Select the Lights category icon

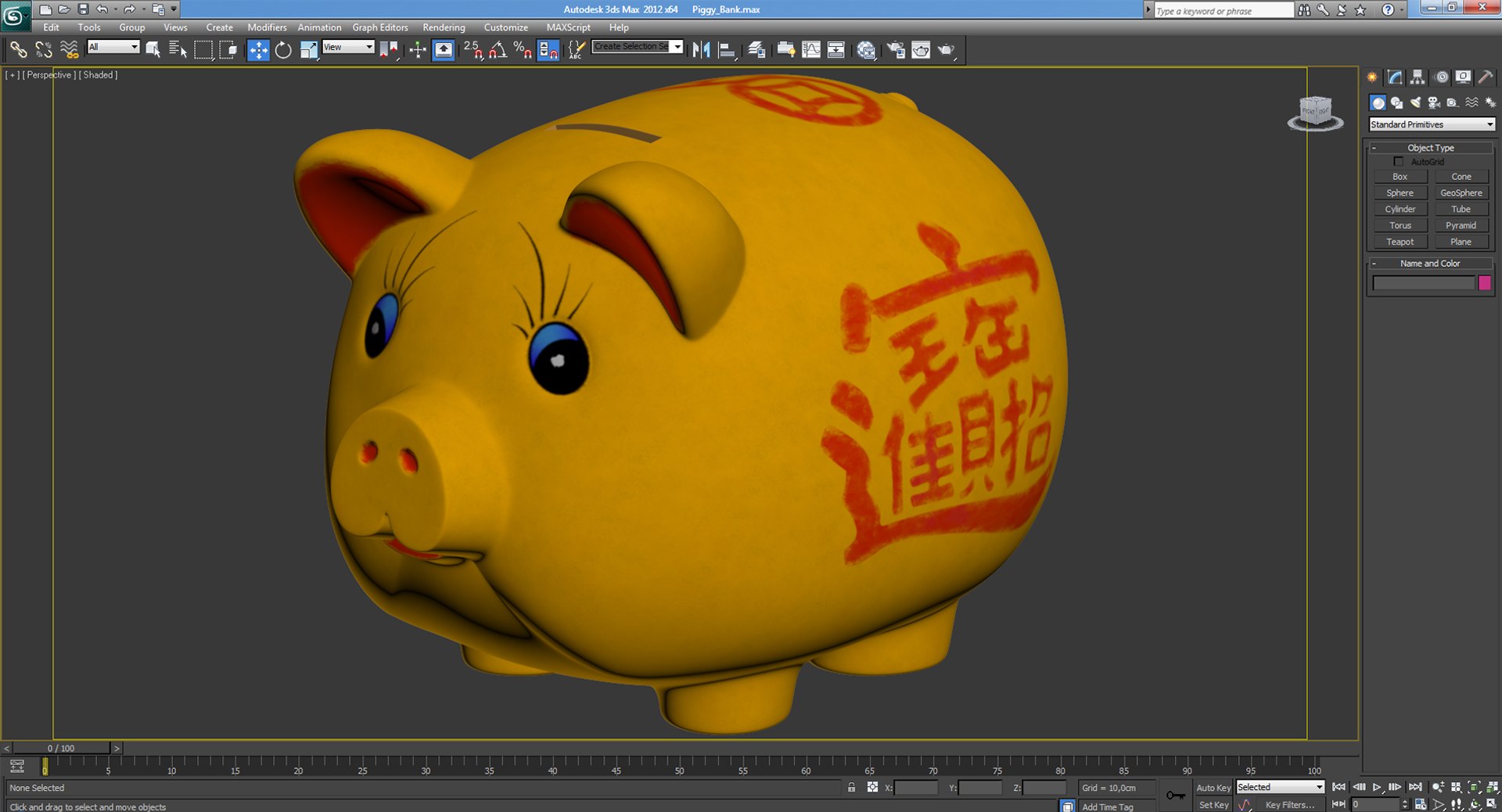point(1415,102)
